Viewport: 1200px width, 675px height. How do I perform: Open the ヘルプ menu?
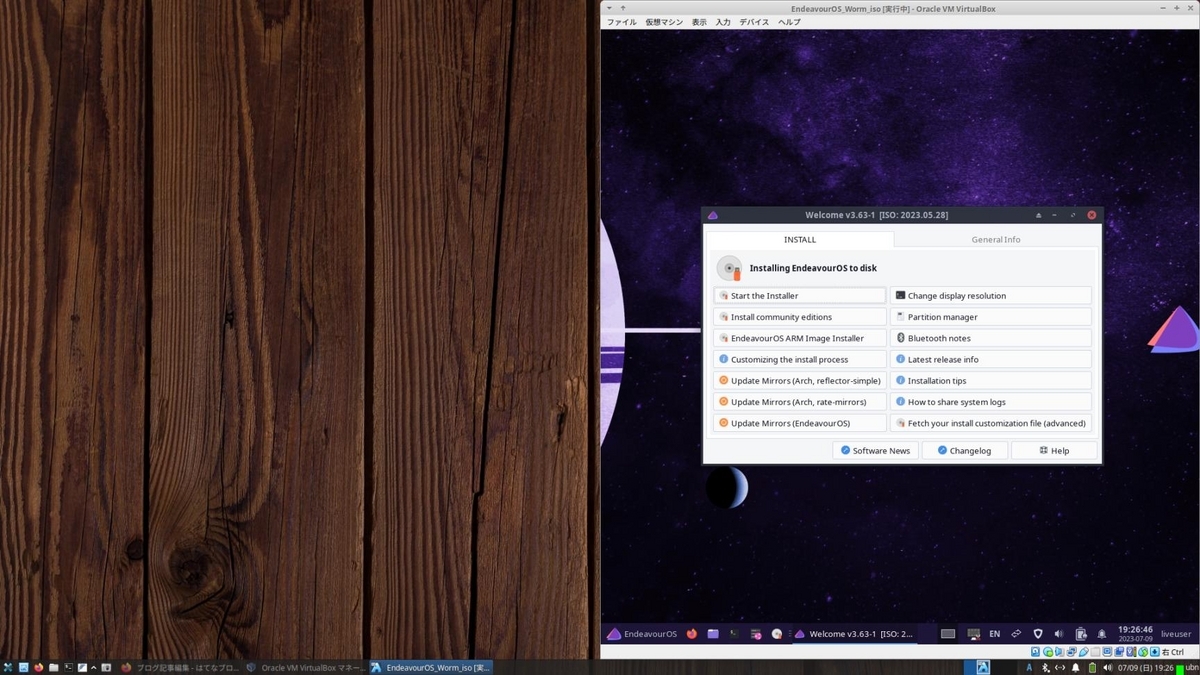[x=789, y=22]
